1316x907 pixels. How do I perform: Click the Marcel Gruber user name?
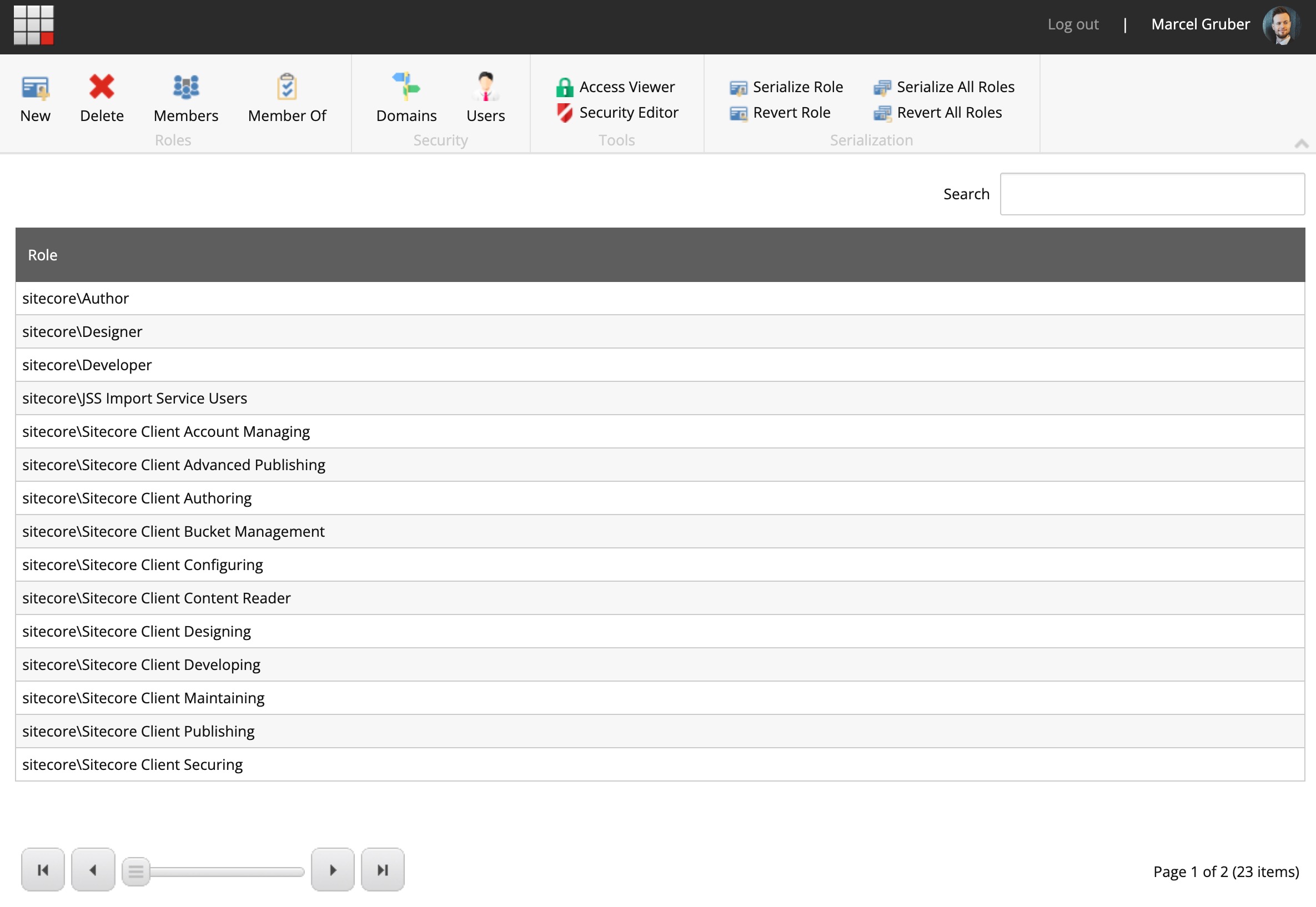point(1200,24)
